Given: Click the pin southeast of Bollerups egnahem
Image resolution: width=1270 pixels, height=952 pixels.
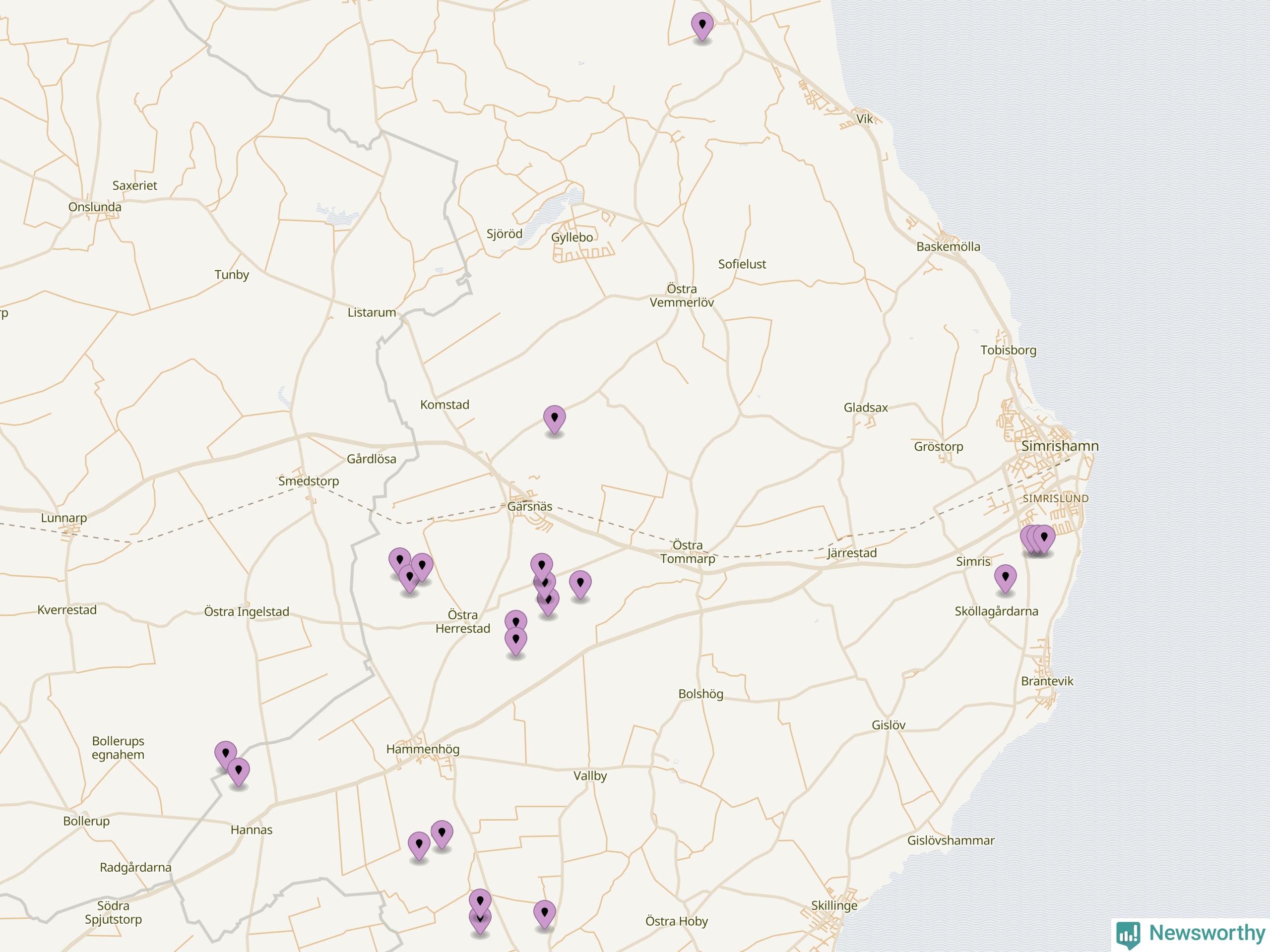Looking at the screenshot, I should click(226, 755).
